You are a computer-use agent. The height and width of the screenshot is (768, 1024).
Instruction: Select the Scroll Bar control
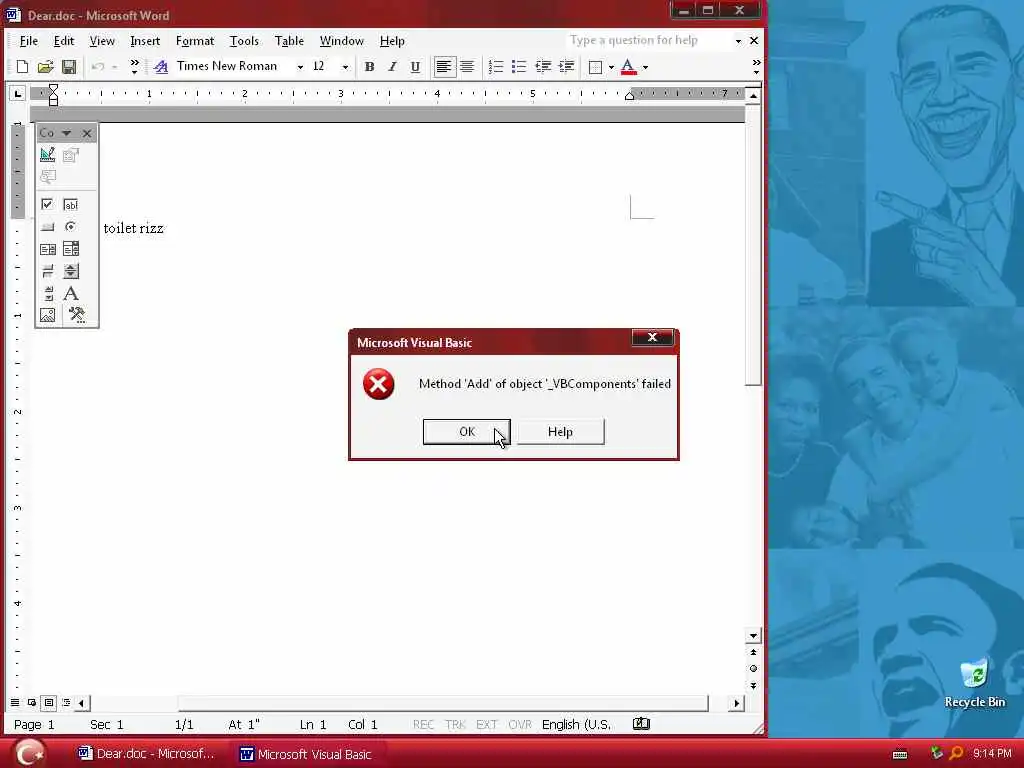(48, 293)
